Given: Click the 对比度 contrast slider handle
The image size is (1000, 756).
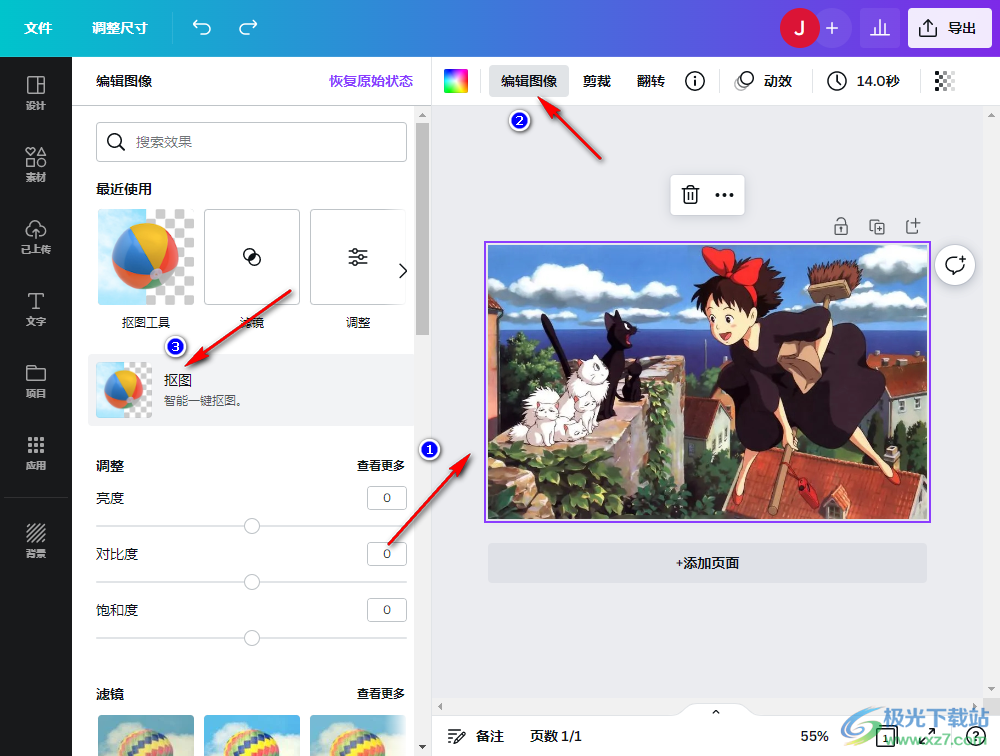Looking at the screenshot, I should [x=252, y=582].
